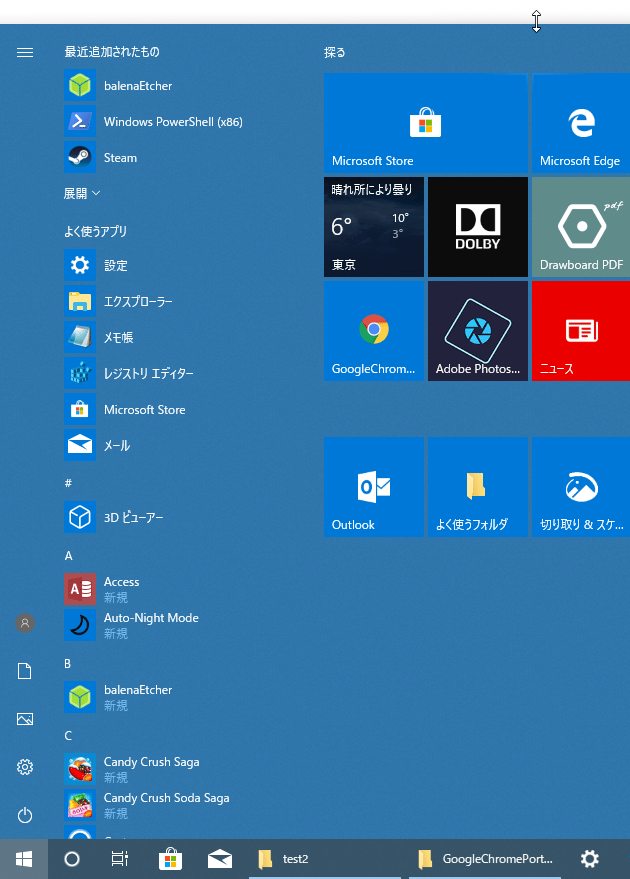Click the Windows Start button
This screenshot has height=879, width=630.
pos(24,859)
